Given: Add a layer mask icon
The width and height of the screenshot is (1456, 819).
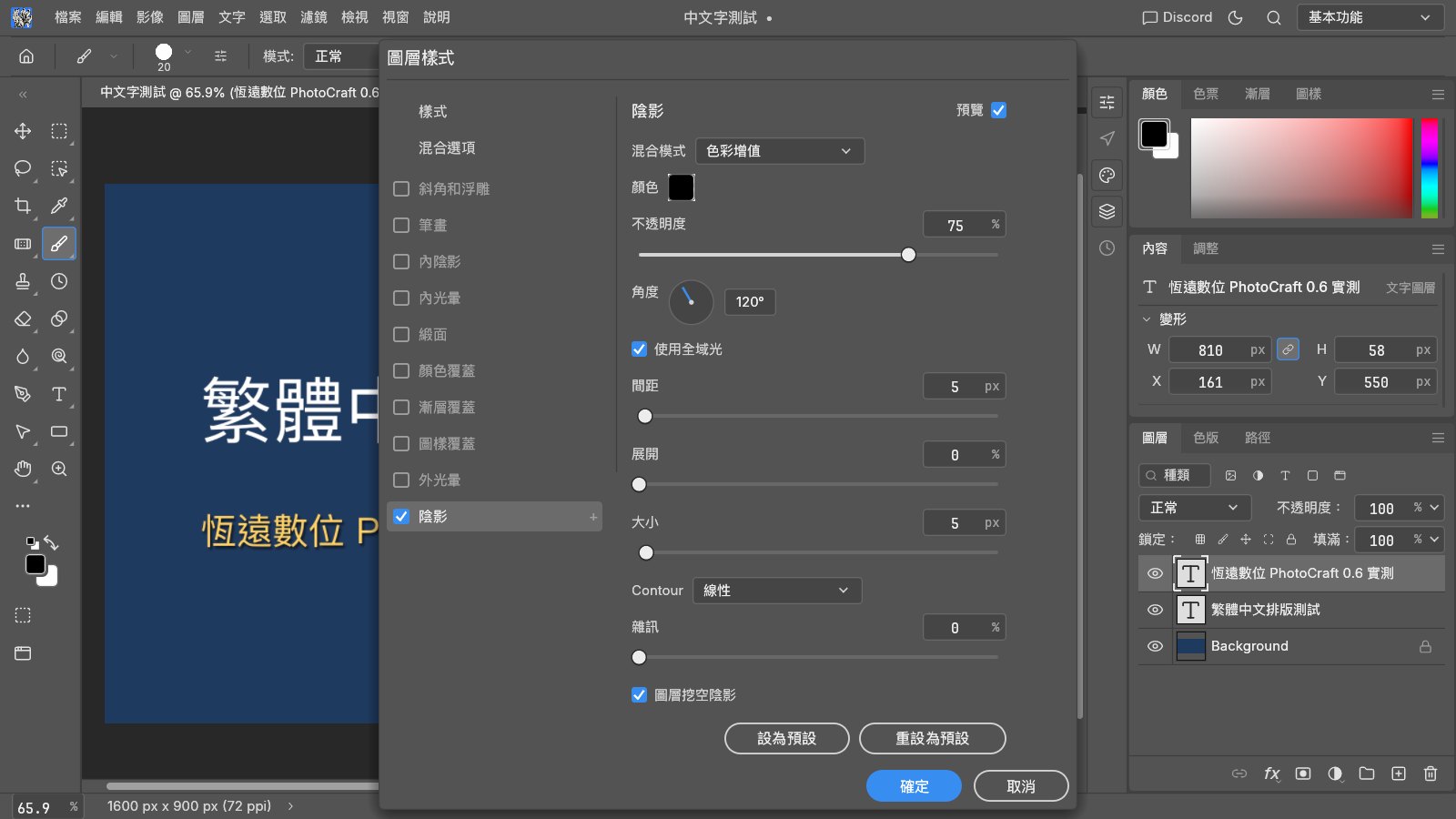Looking at the screenshot, I should click(1303, 773).
